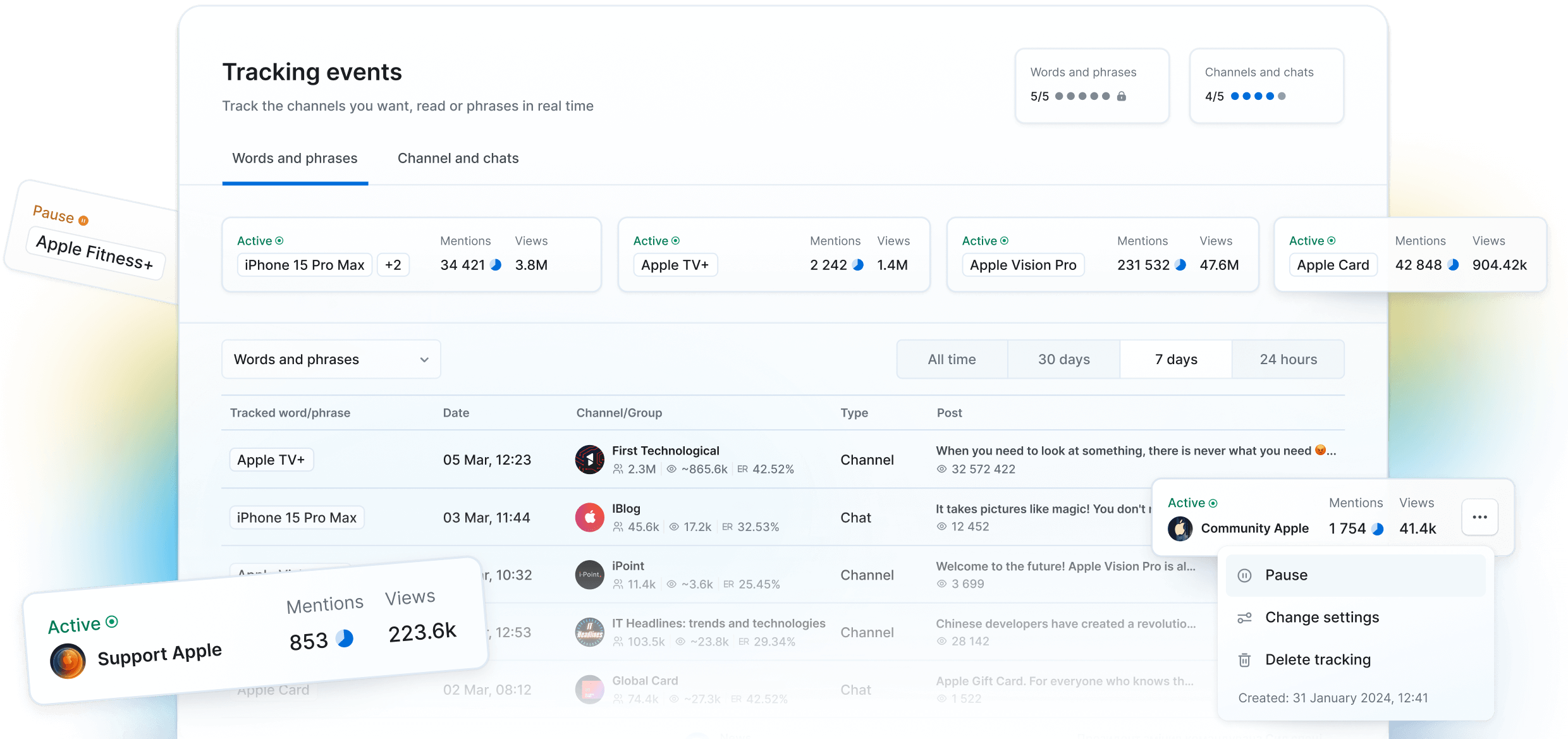Screen dimensions: 1568x739
Task: Click the iPoint channel avatar
Action: pyautogui.click(x=589, y=575)
